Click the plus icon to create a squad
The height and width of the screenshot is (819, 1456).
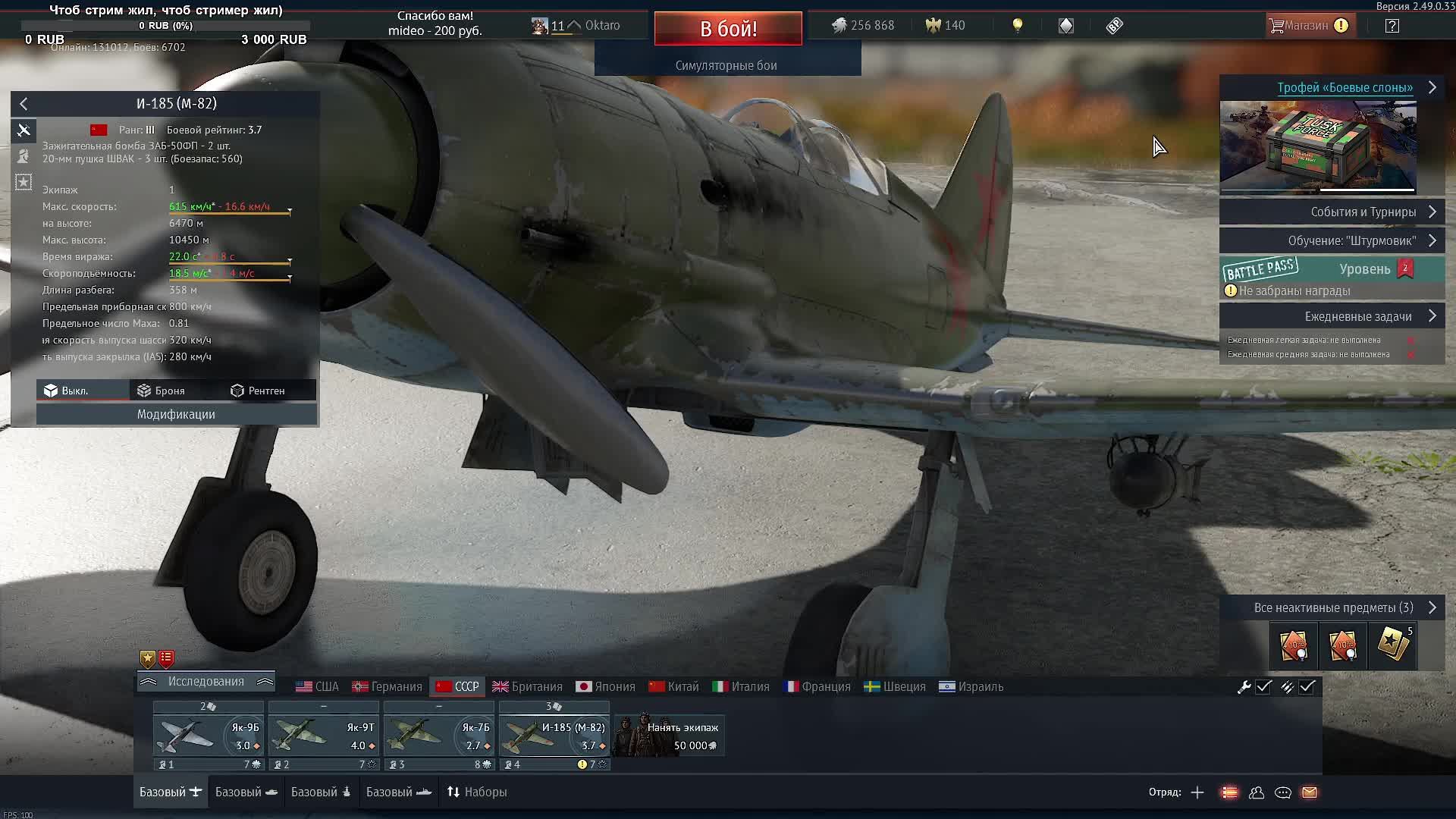1197,792
